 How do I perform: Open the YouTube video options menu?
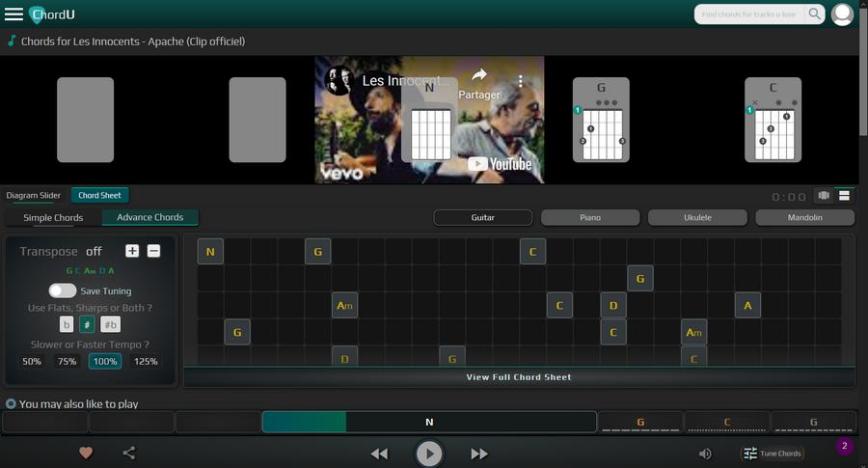pos(520,80)
